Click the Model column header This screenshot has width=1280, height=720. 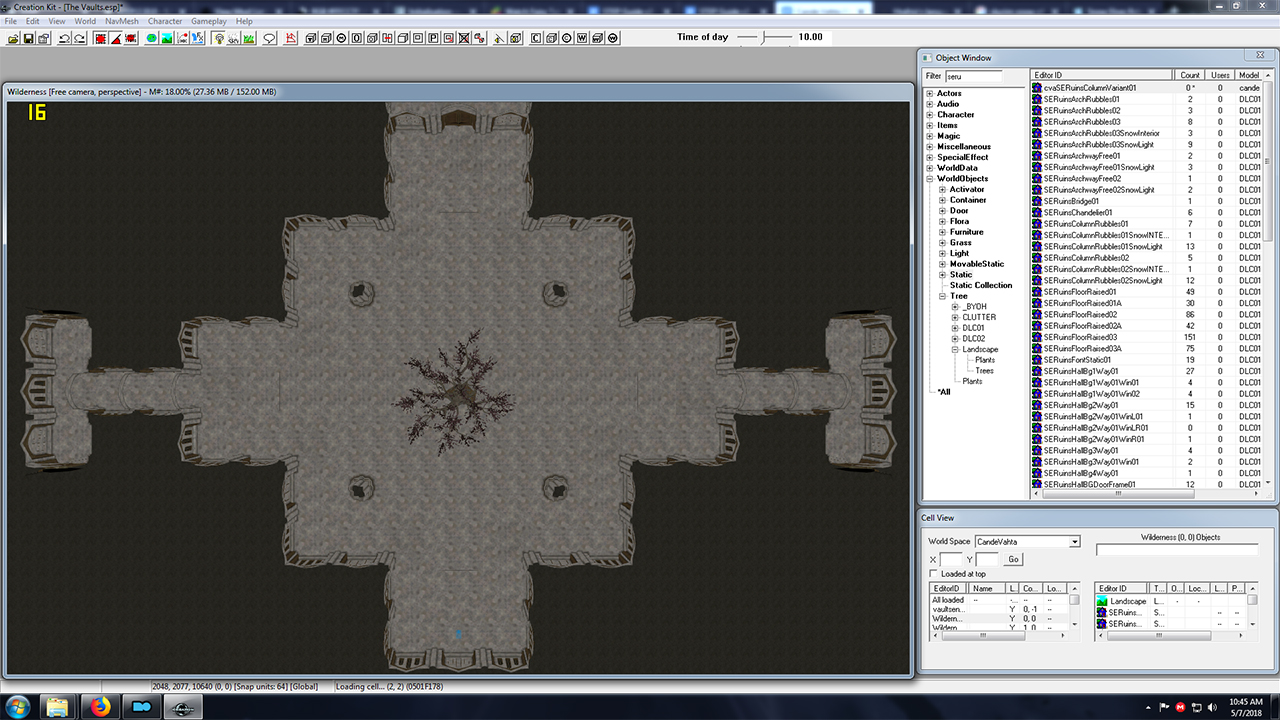coord(1248,75)
